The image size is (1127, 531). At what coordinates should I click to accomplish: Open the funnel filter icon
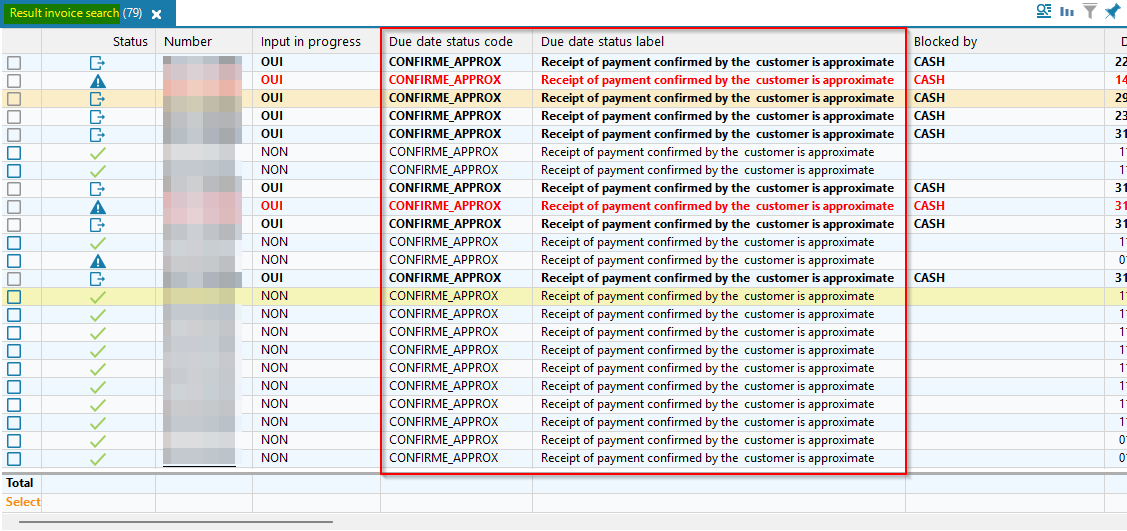click(x=1090, y=12)
